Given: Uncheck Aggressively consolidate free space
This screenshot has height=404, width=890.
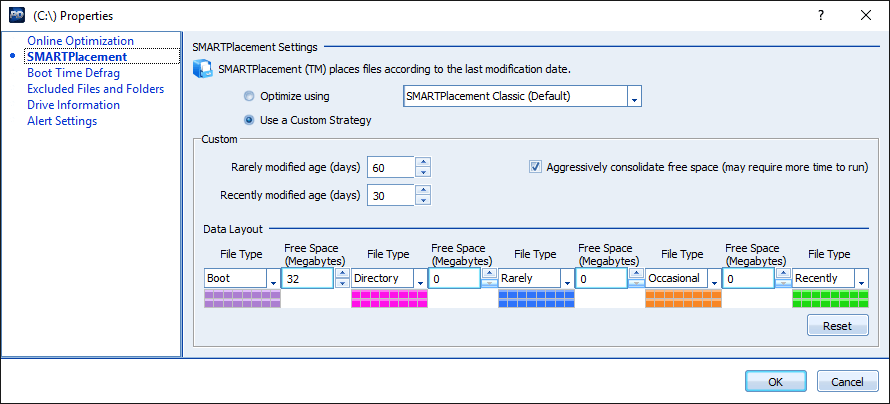Looking at the screenshot, I should (536, 167).
